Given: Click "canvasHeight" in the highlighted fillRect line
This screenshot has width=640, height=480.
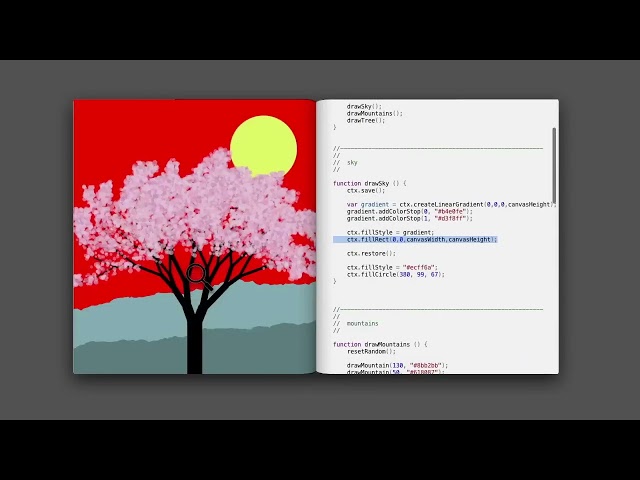Looking at the screenshot, I should pyautogui.click(x=469, y=239).
